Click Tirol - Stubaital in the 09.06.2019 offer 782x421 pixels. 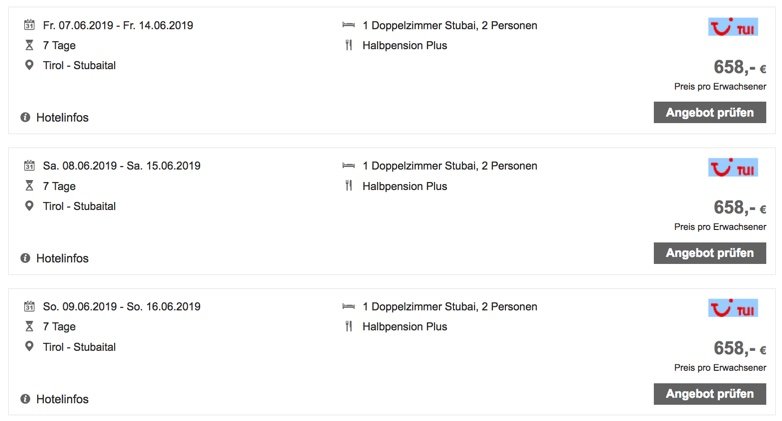pos(79,346)
